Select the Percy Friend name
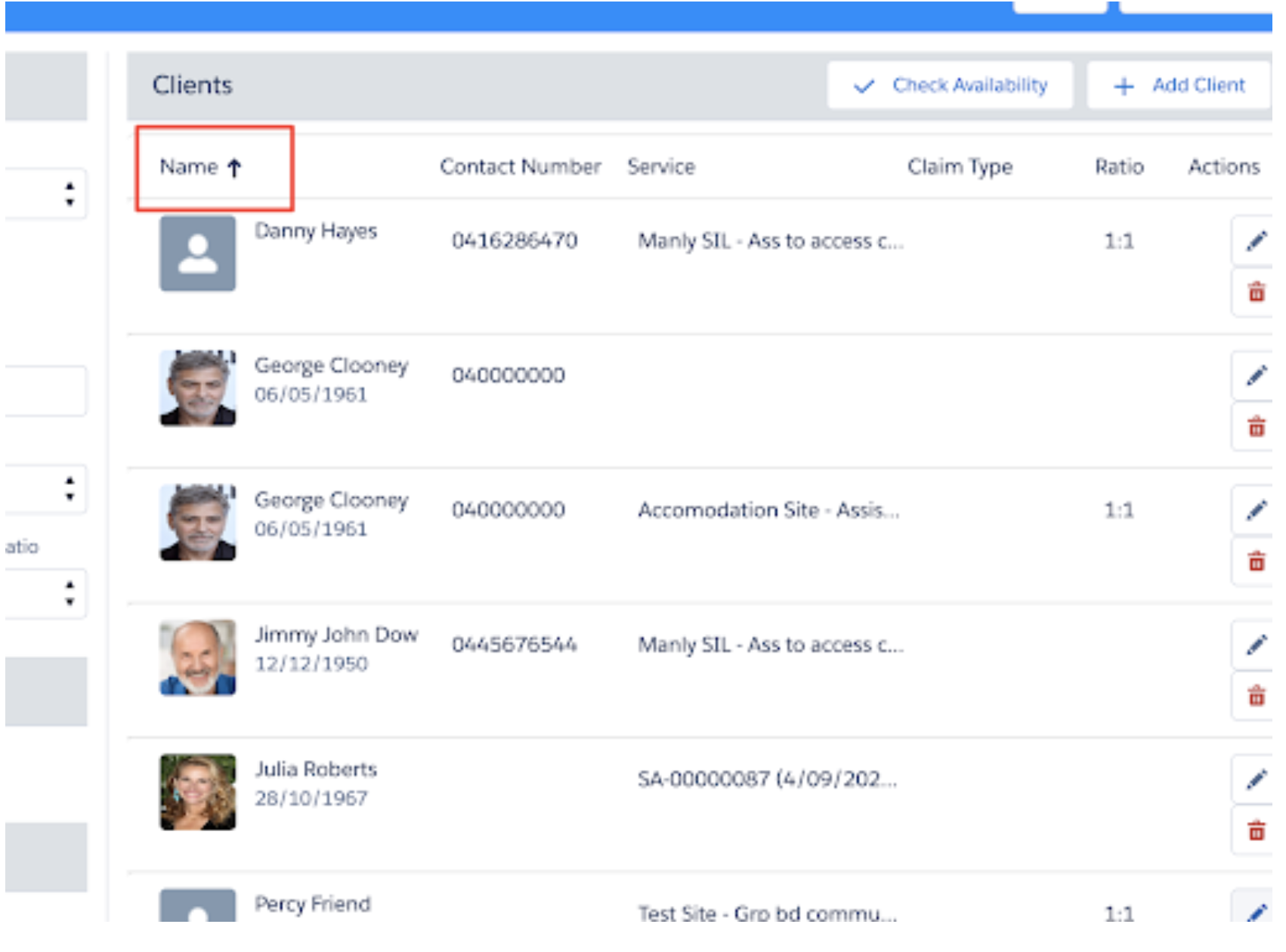1286x952 pixels. [313, 904]
